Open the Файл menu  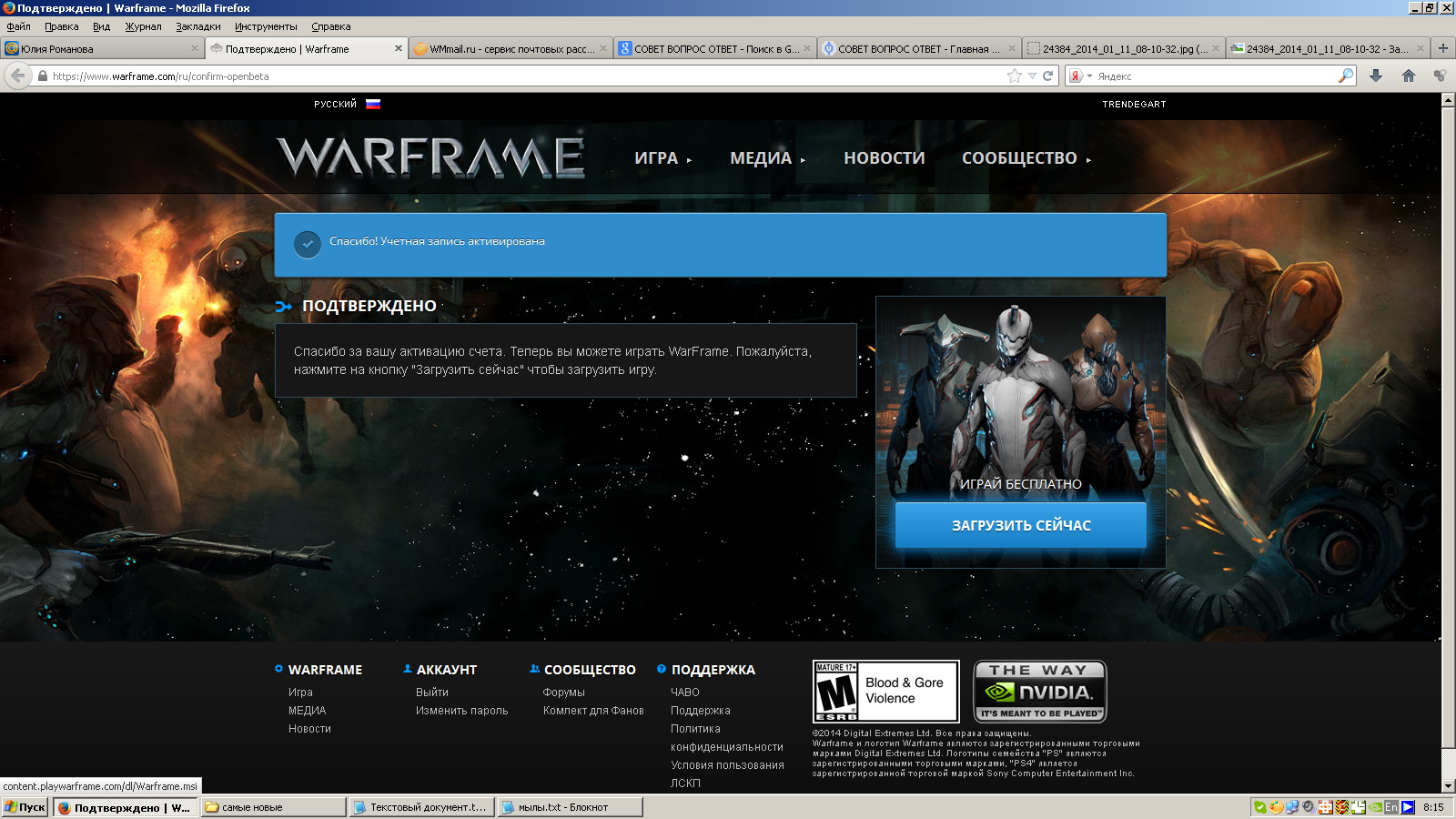18,26
